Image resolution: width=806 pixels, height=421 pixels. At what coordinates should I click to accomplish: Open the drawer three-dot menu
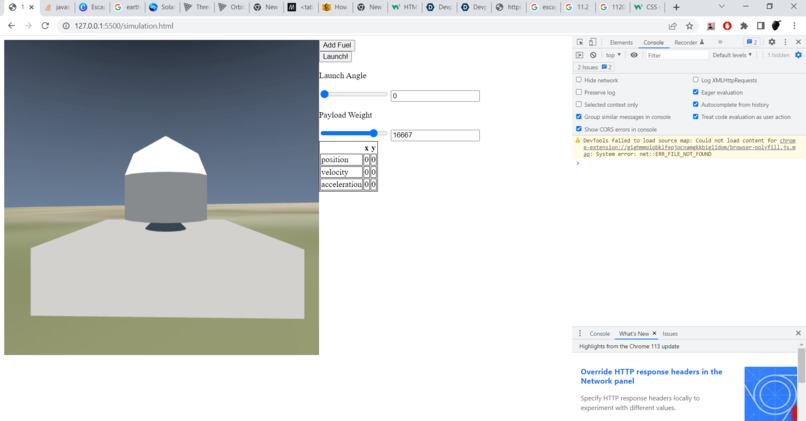580,334
